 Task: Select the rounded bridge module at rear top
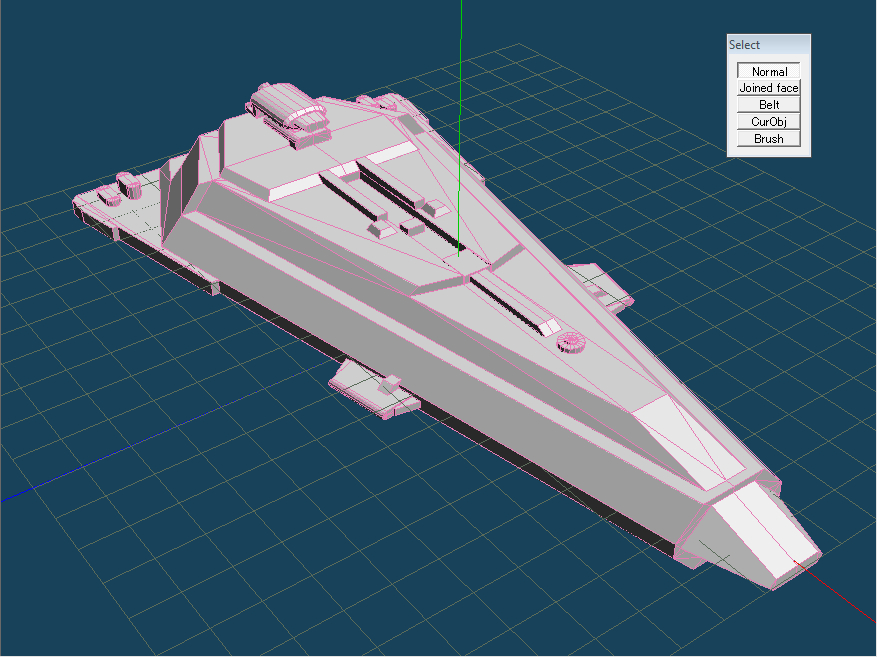point(290,108)
